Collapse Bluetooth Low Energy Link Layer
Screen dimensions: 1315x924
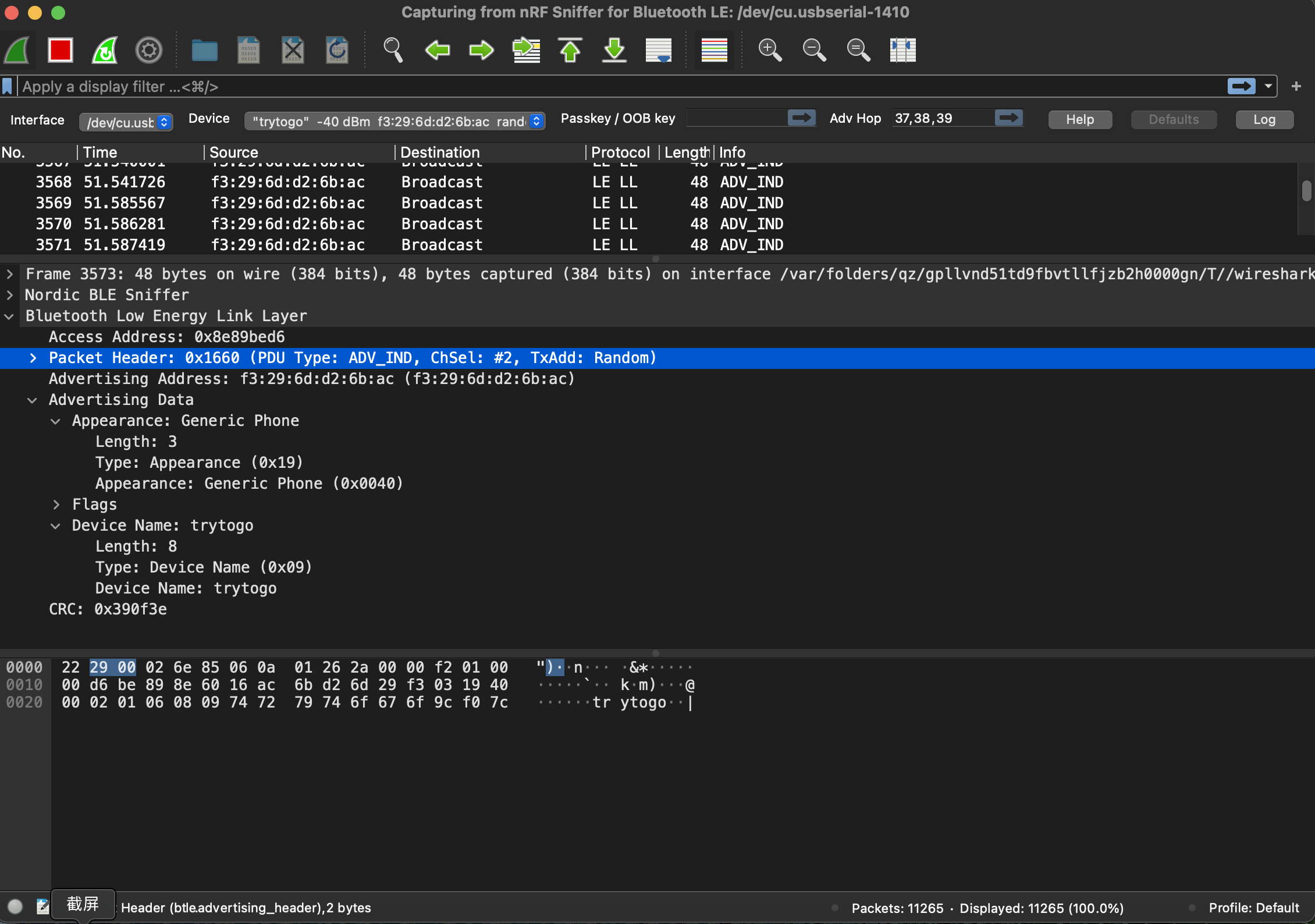click(x=9, y=316)
